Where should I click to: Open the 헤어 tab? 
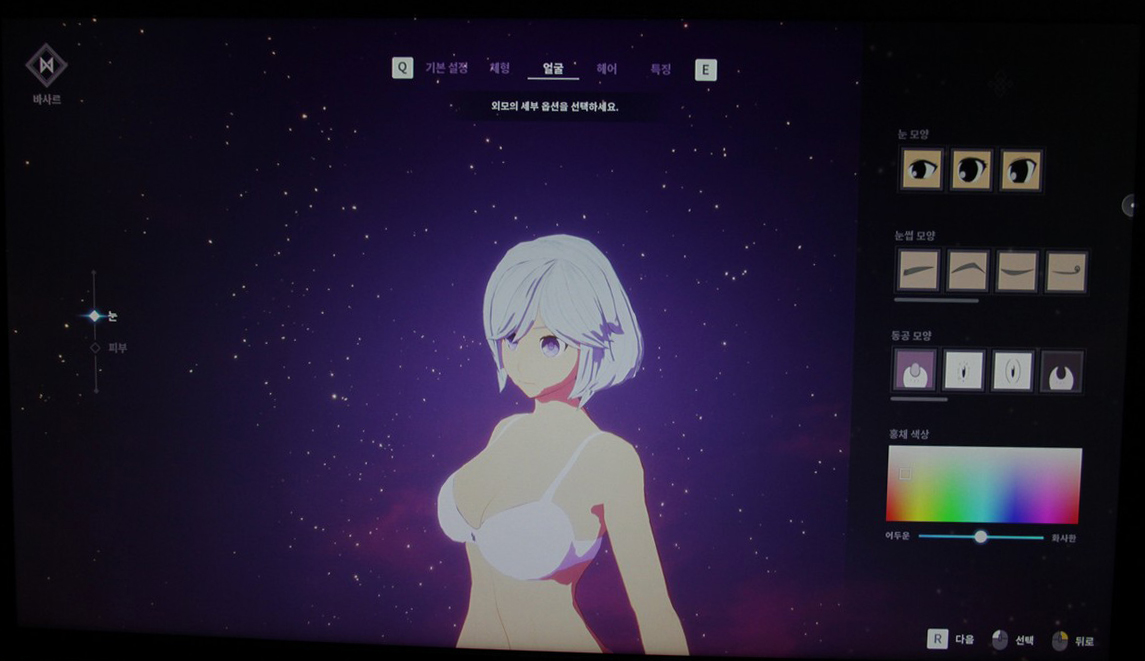point(607,69)
